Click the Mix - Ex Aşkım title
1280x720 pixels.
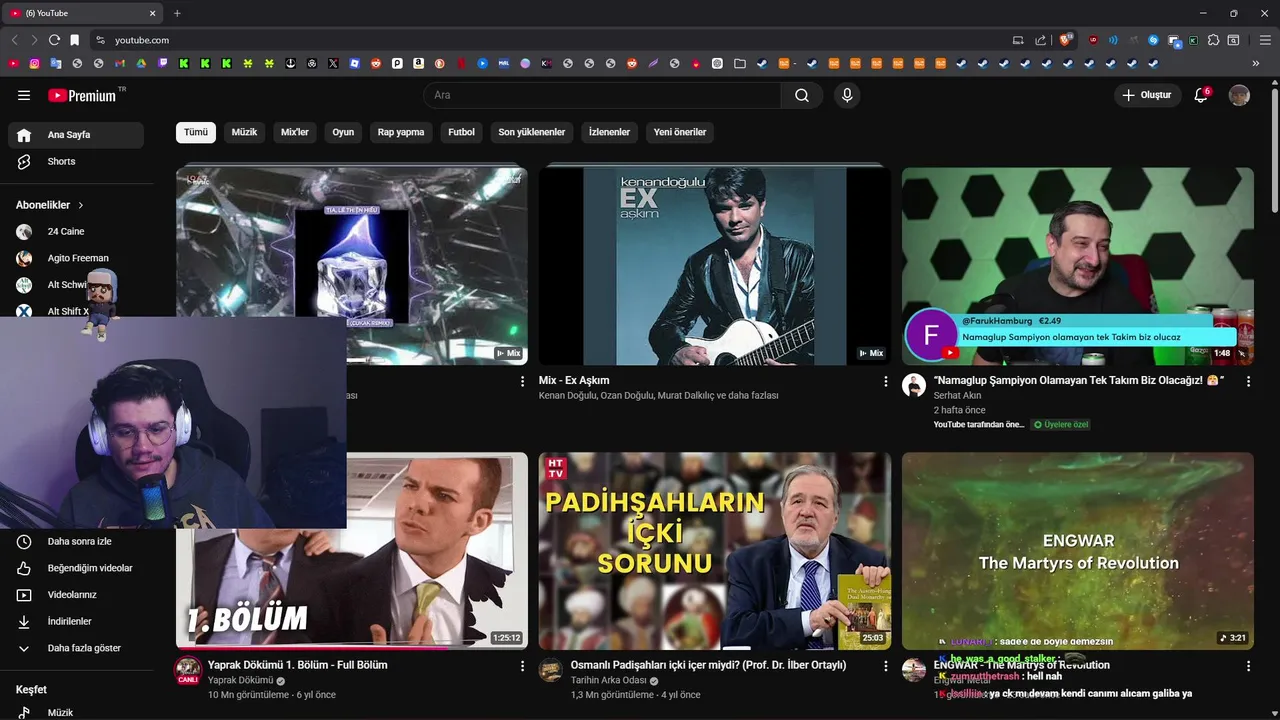(x=574, y=380)
